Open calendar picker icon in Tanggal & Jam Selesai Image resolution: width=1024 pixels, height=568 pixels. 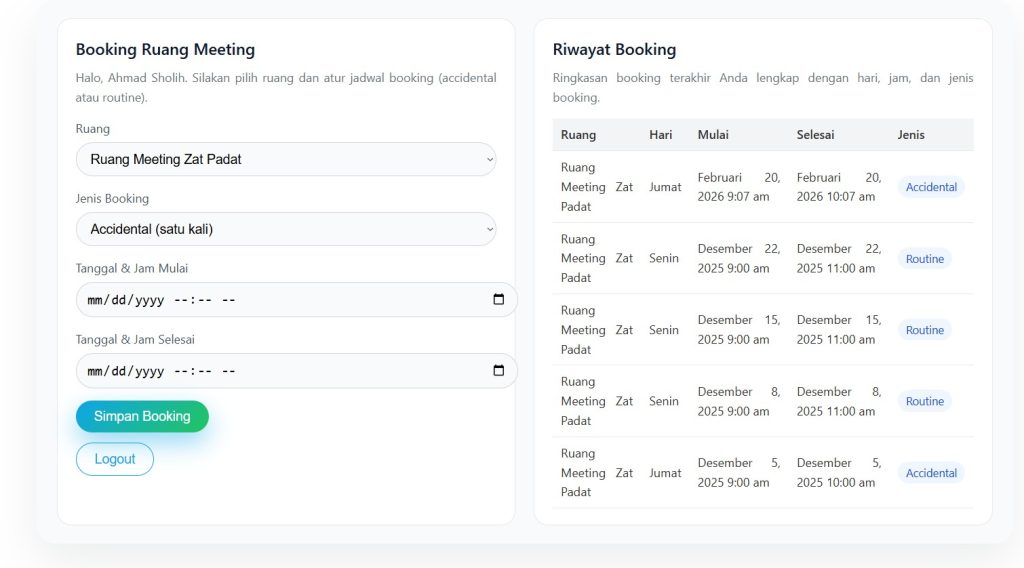(498, 371)
